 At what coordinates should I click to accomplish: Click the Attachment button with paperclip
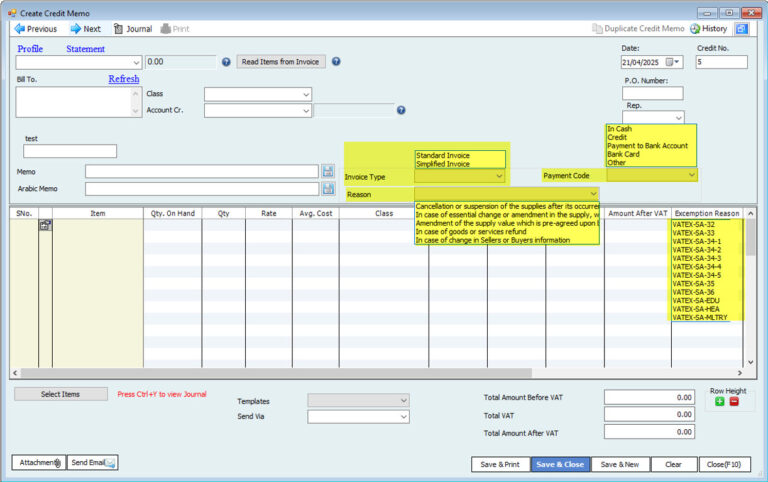[x=38, y=462]
